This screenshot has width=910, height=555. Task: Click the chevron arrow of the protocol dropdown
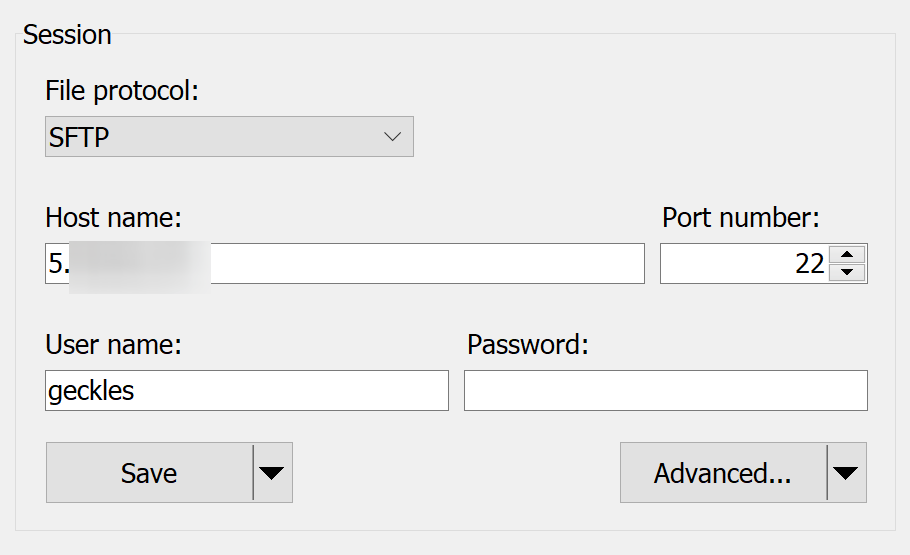(392, 137)
